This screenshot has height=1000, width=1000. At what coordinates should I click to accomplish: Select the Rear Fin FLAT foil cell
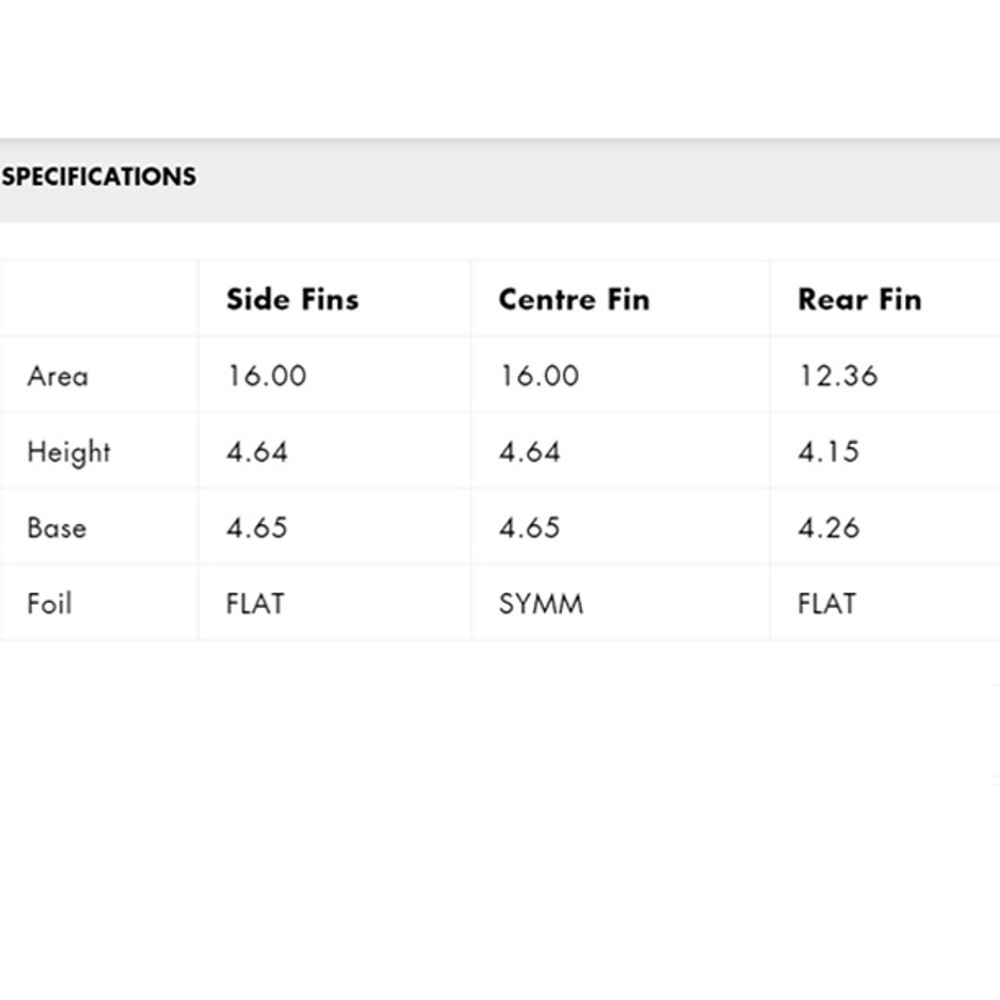point(827,604)
